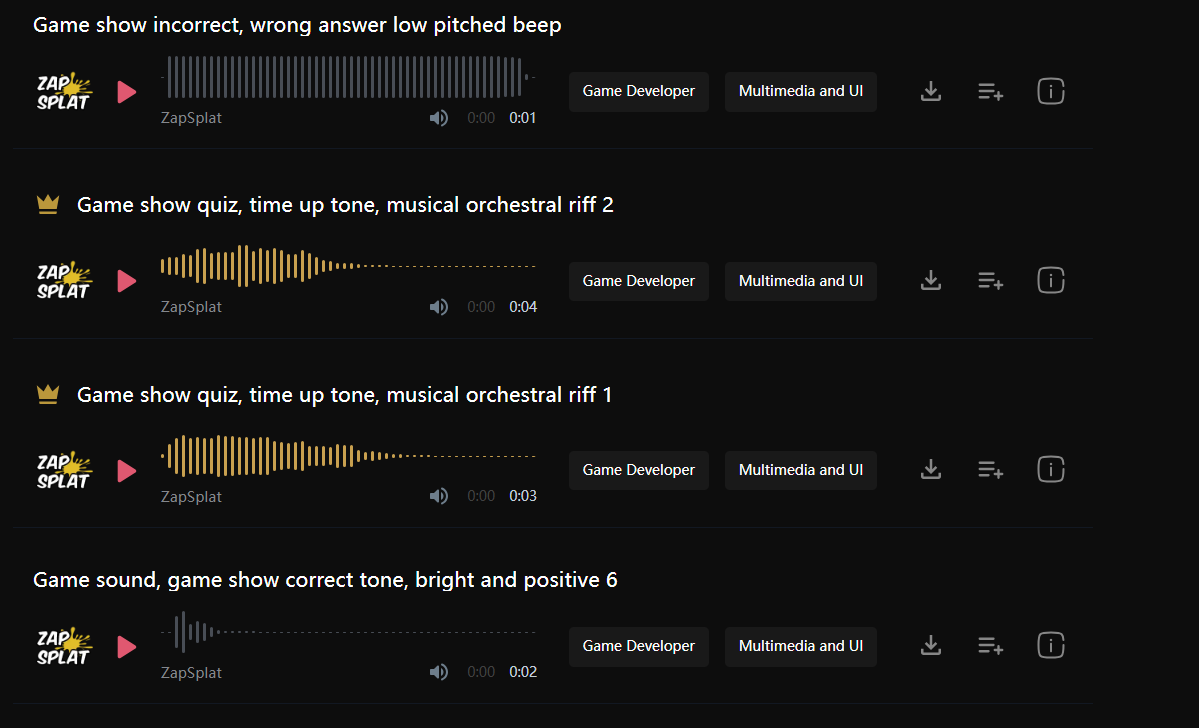Open info for bright and positive 6
This screenshot has width=1199, height=728.
click(x=1051, y=646)
